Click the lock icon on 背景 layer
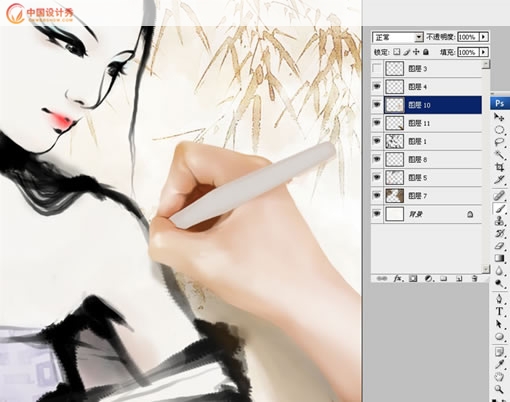 (470, 214)
